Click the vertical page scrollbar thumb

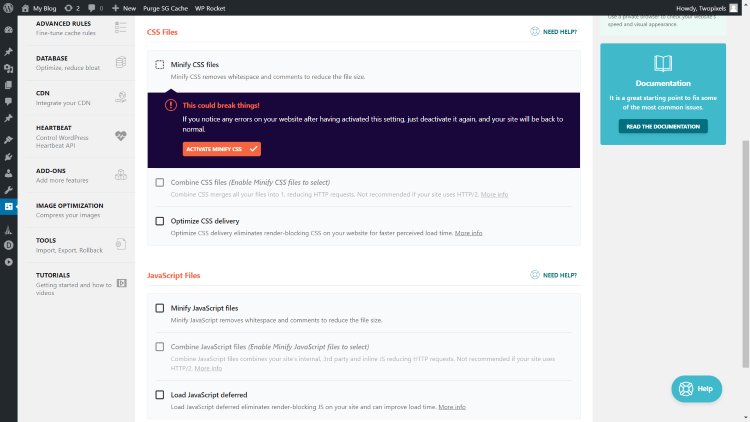tap(746, 254)
